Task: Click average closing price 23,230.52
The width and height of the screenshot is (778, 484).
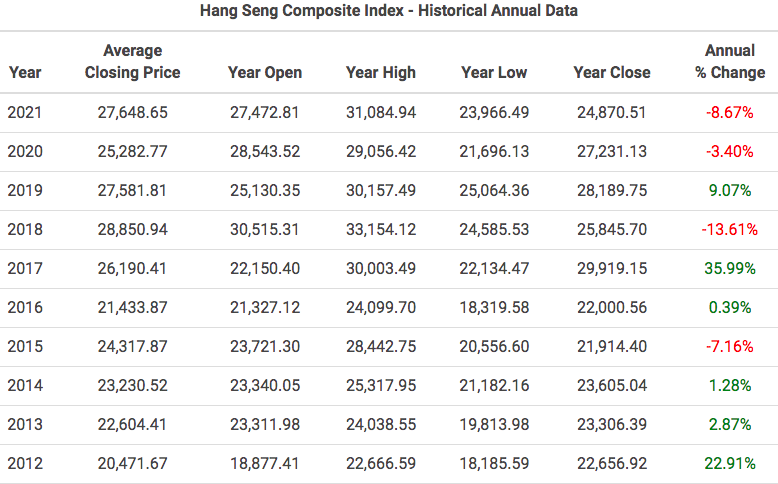Action: 132,385
